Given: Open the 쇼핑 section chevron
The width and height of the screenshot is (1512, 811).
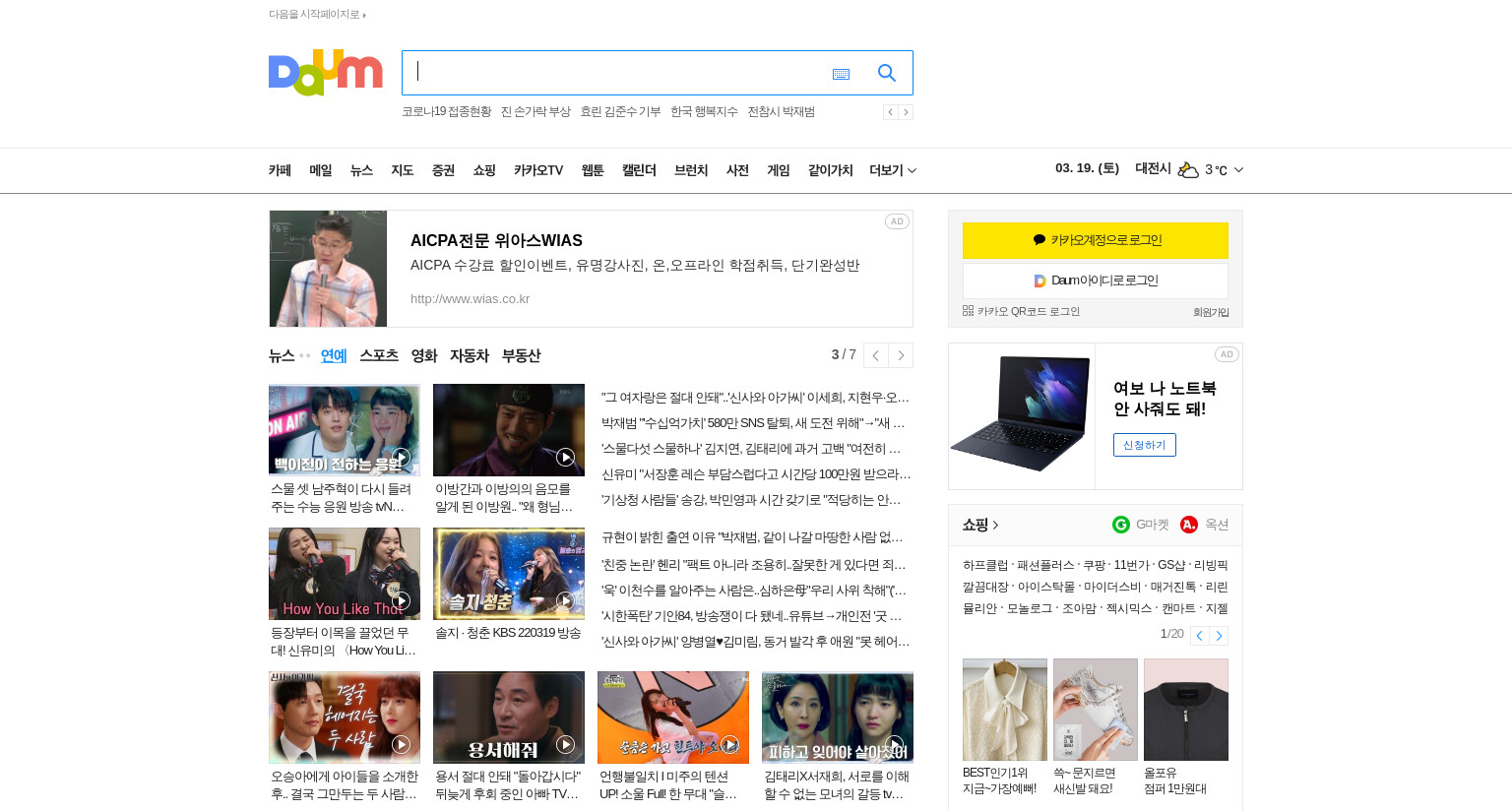Looking at the screenshot, I should click(995, 526).
